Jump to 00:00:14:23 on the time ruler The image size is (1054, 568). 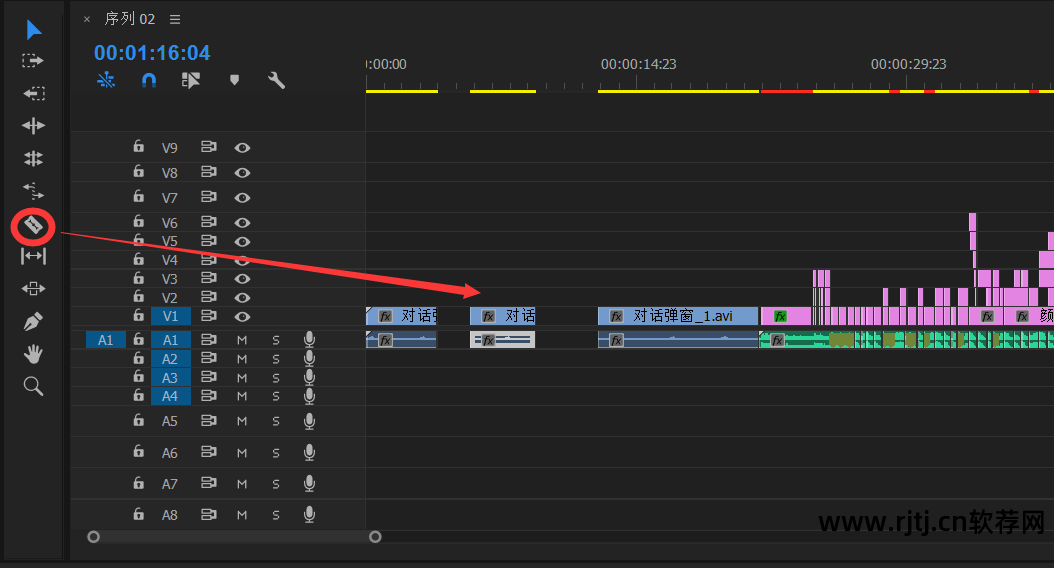coord(638,65)
